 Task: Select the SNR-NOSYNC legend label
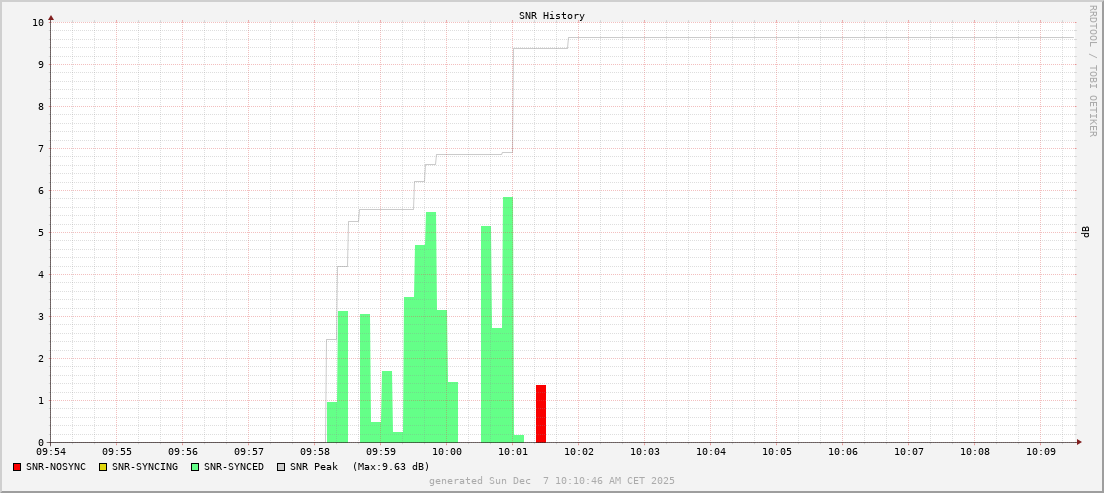pyautogui.click(x=56, y=467)
